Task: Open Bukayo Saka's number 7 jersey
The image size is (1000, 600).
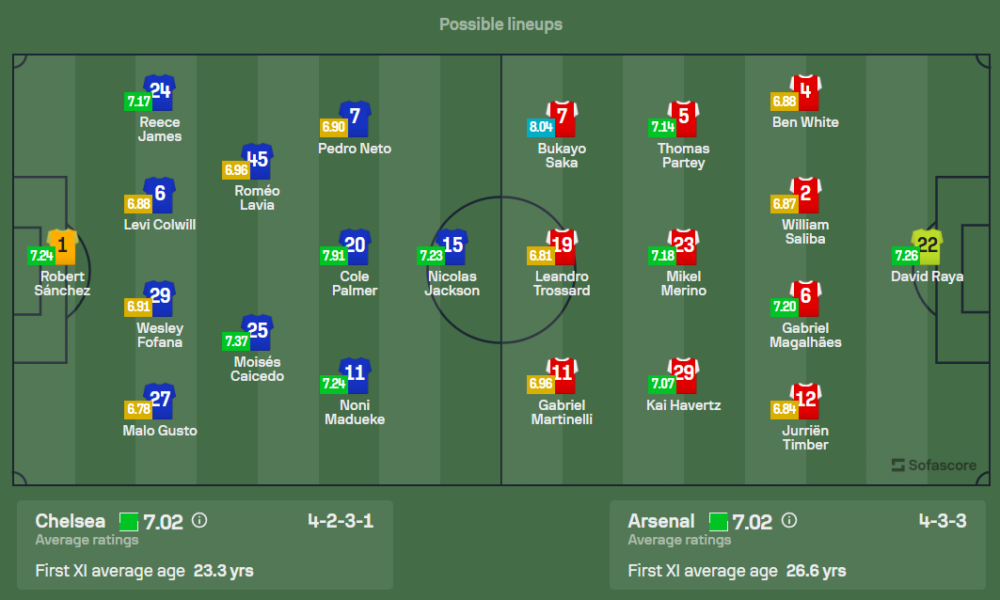Action: tap(563, 118)
